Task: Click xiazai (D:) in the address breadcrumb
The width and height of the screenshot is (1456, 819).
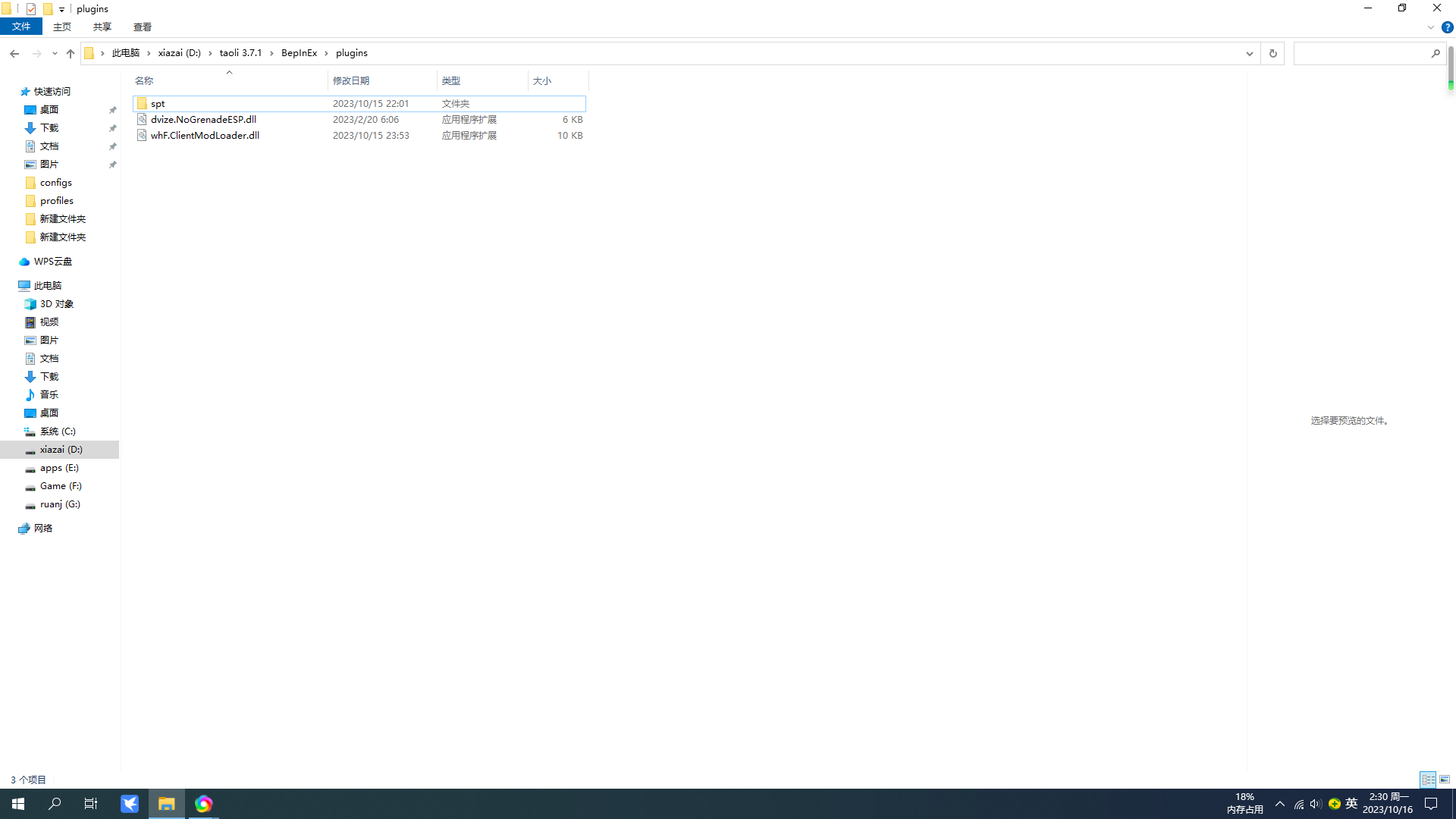Action: 180,53
